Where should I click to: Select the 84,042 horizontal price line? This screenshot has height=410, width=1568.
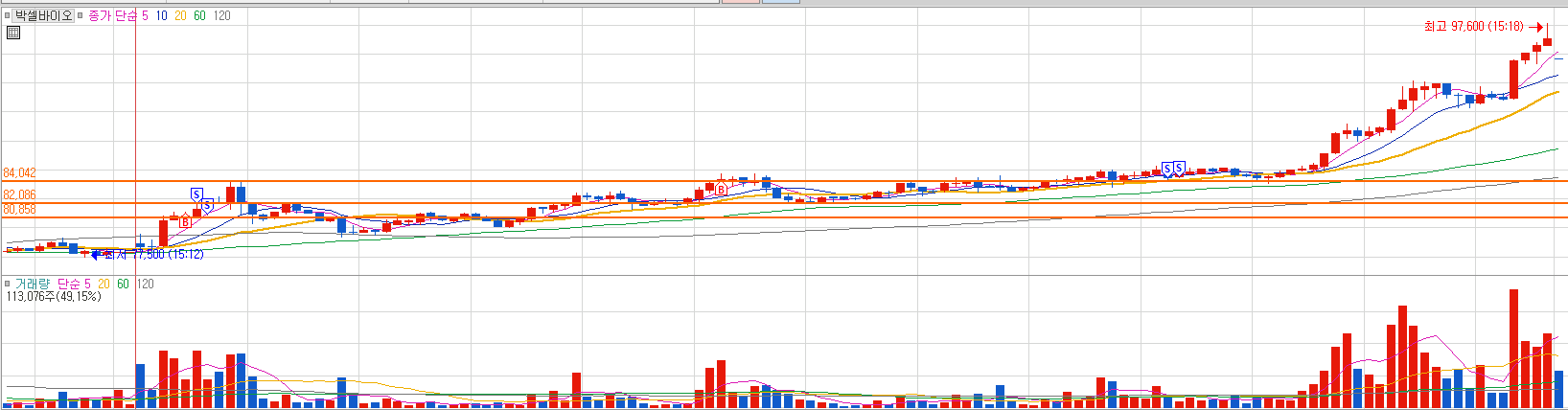tap(784, 181)
